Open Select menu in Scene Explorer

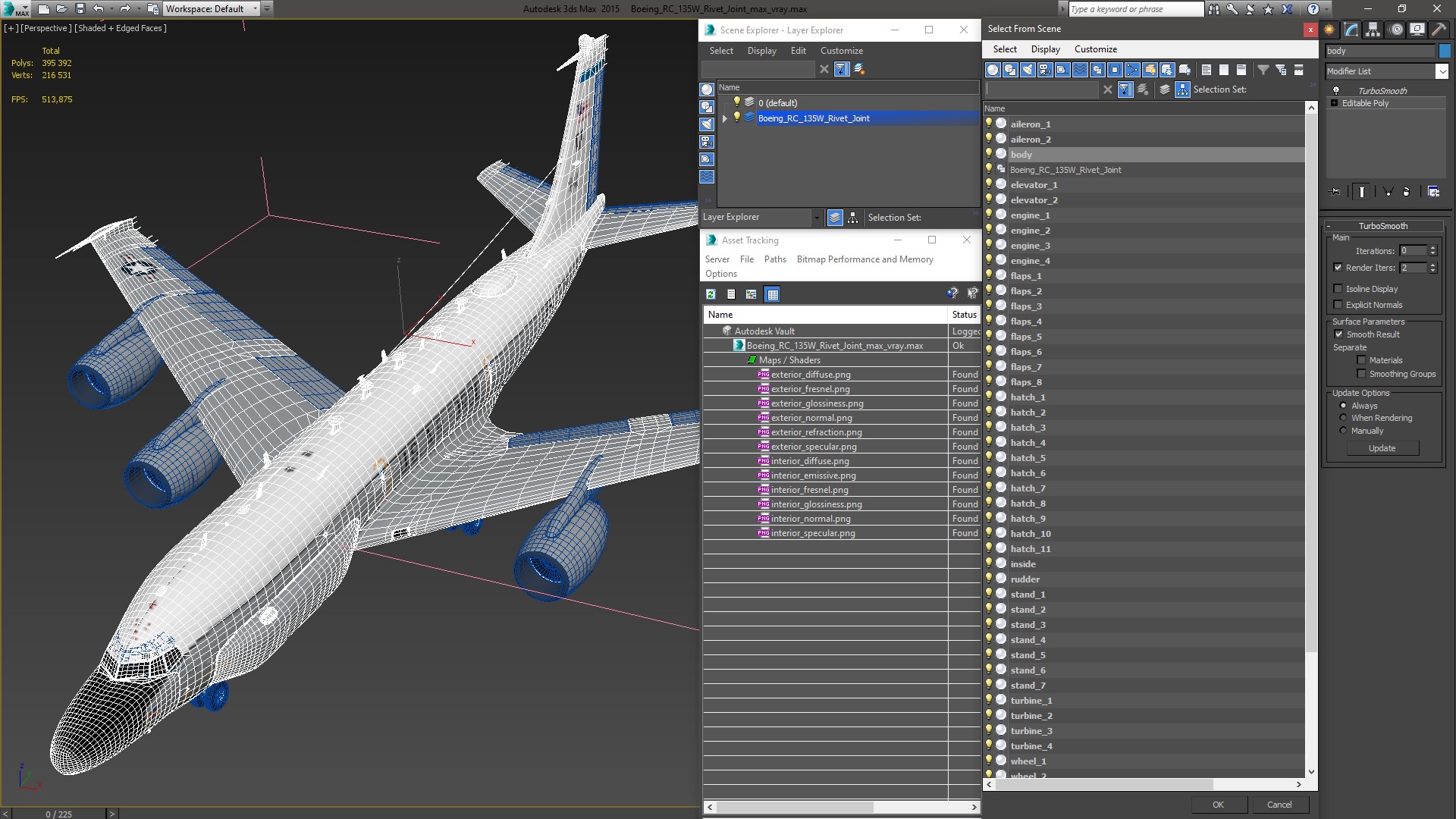[x=721, y=51]
